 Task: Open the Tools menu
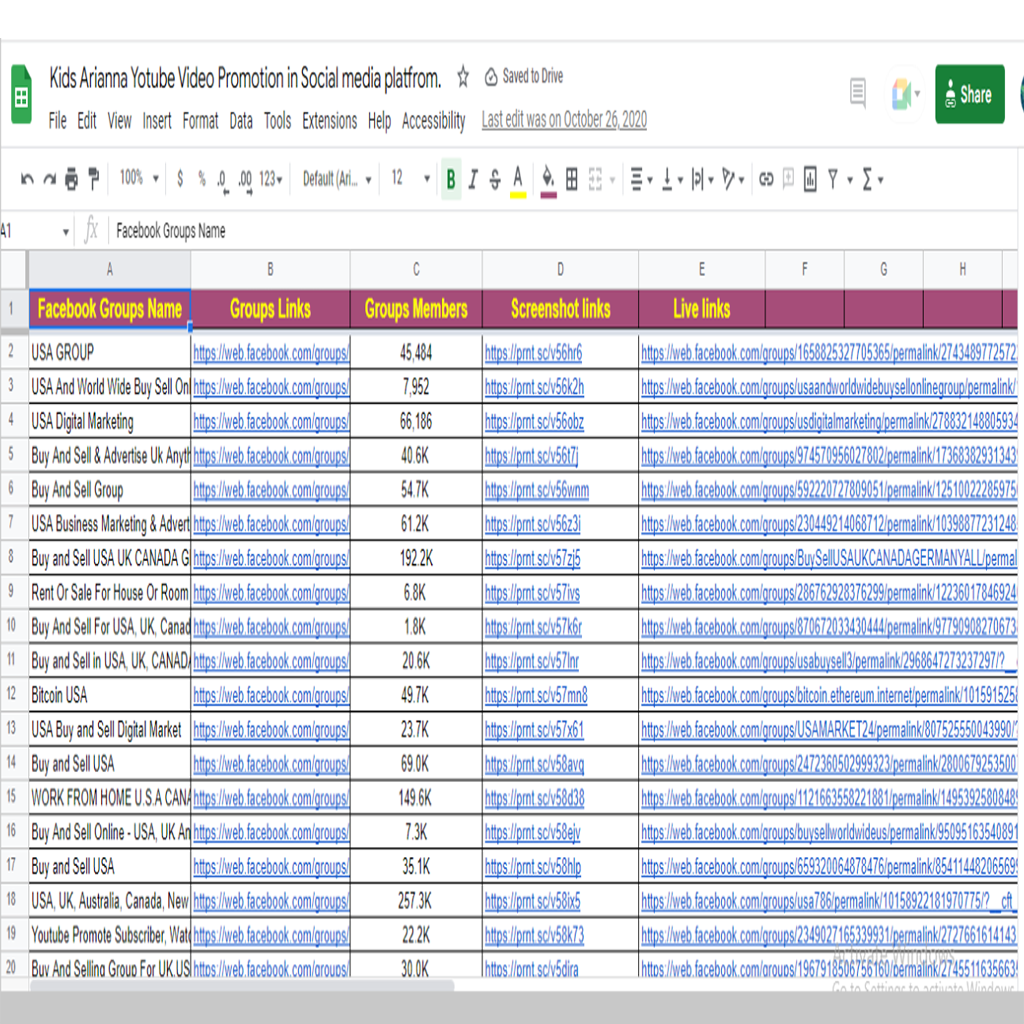(x=278, y=121)
